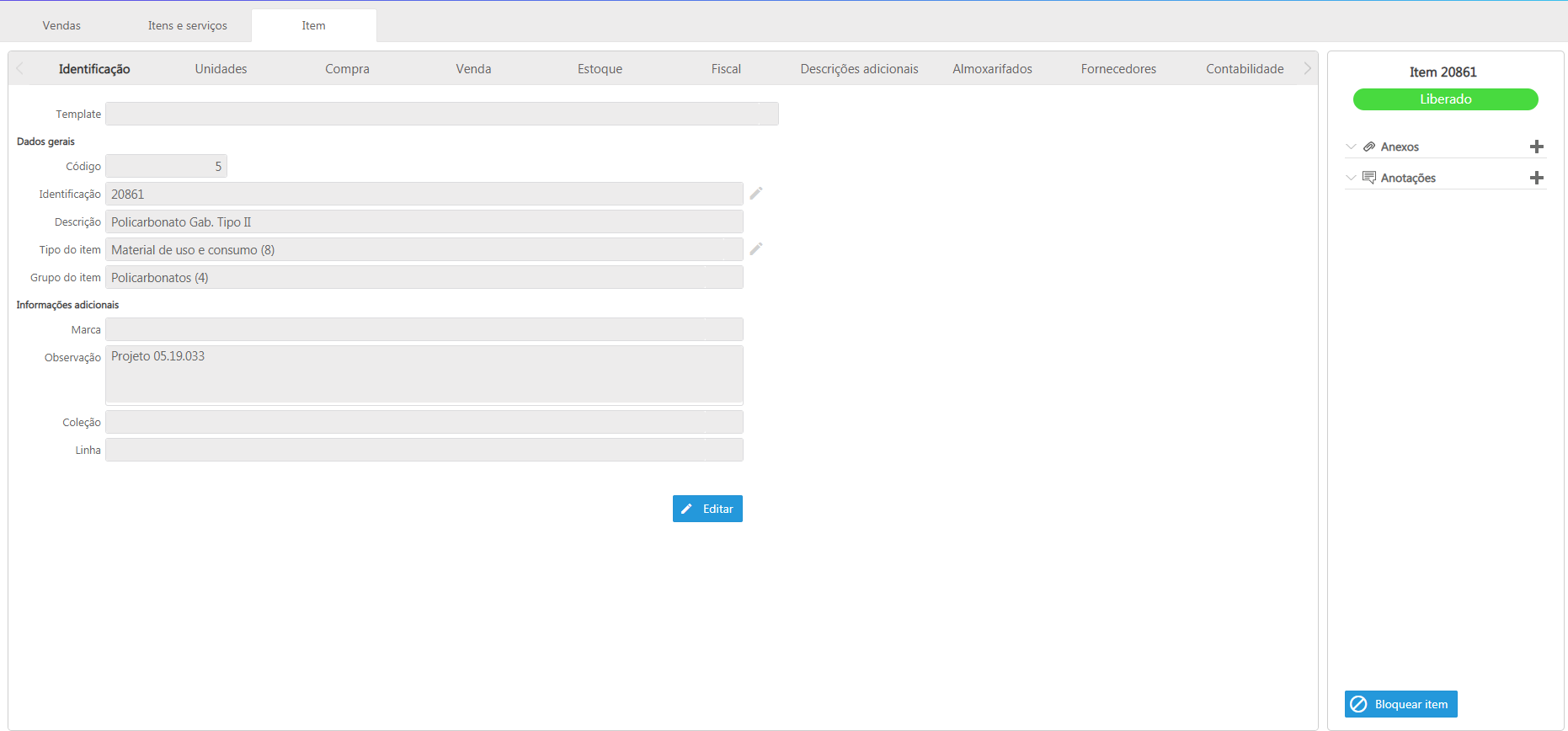Click the Bloquear item button
Image resolution: width=1568 pixels, height=731 pixels.
(1401, 704)
